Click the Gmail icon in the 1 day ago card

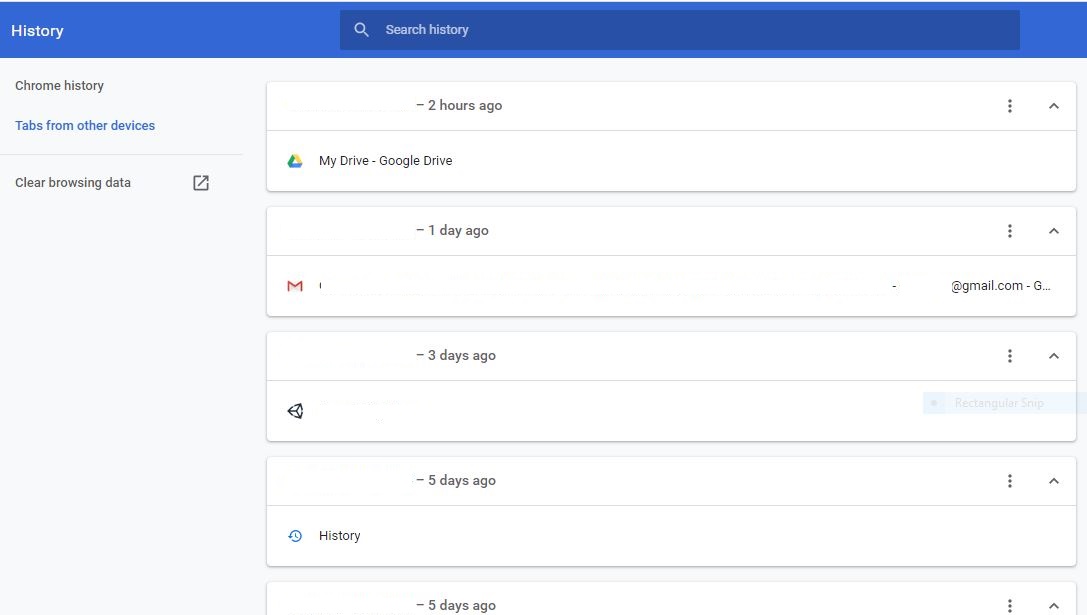pos(294,286)
